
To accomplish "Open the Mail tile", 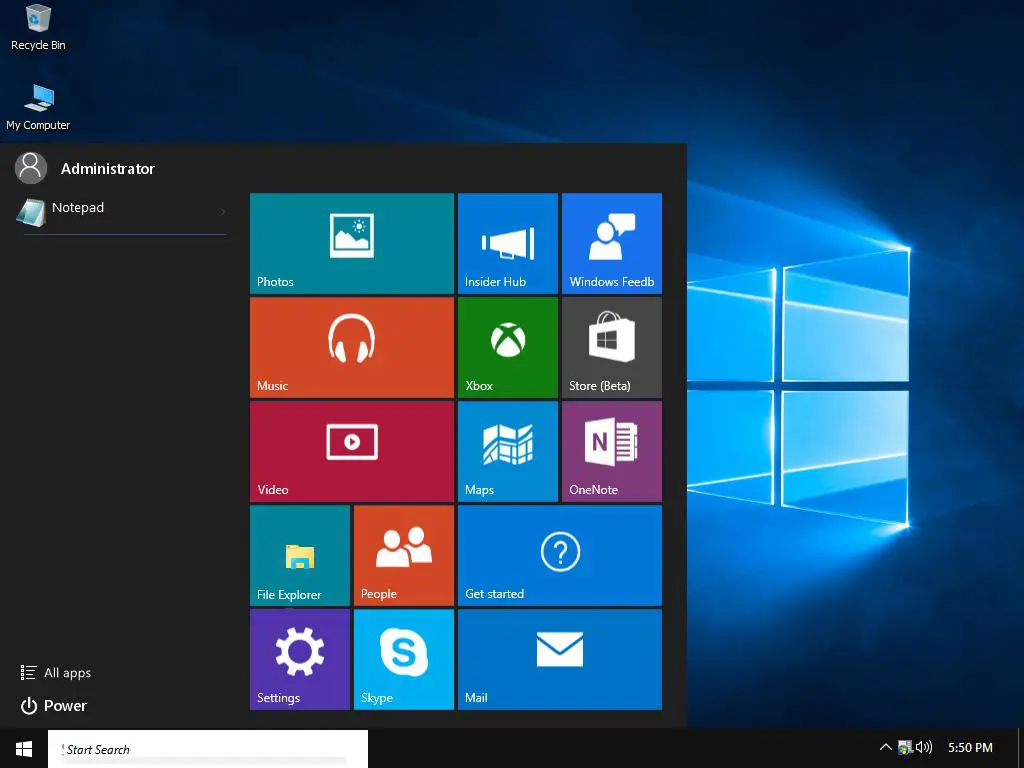I will [x=560, y=660].
